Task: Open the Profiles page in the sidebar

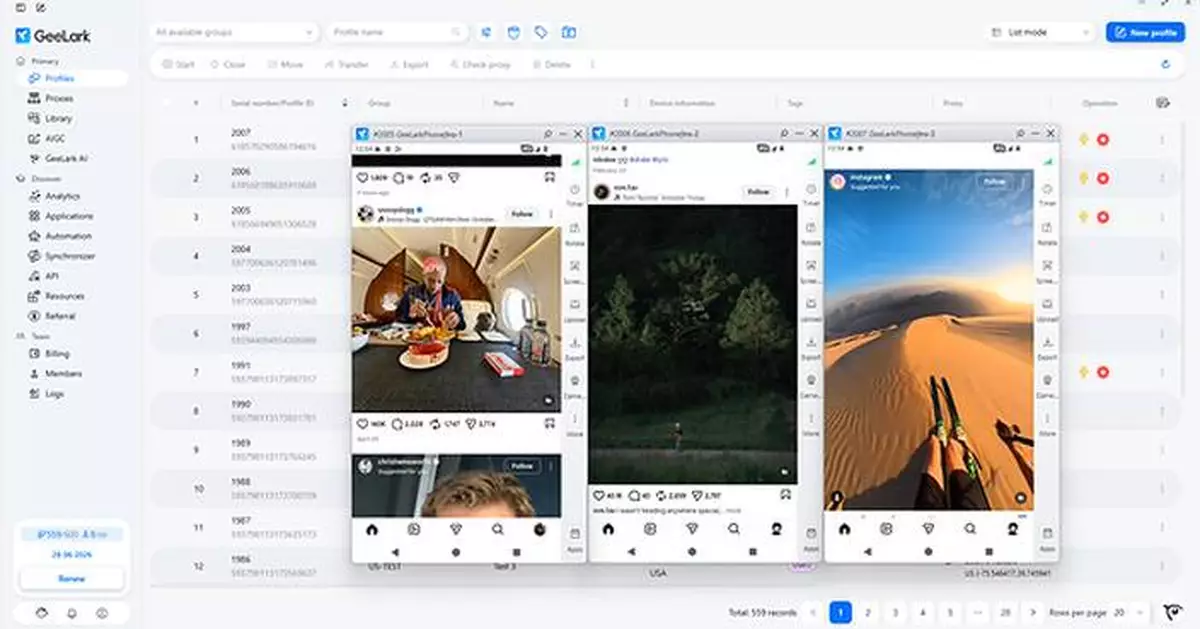Action: 72,78
